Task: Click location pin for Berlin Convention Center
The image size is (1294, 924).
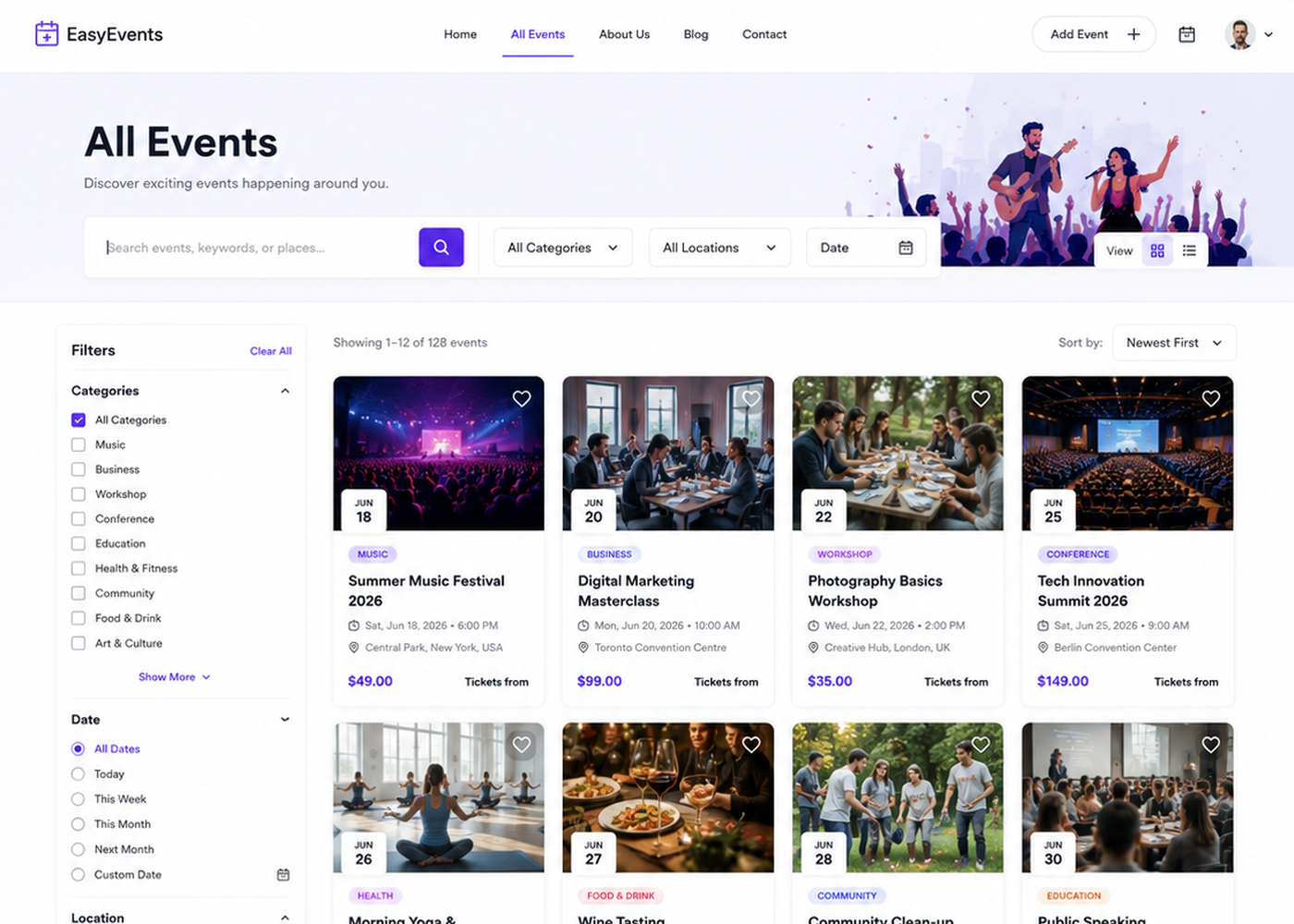Action: coord(1044,648)
